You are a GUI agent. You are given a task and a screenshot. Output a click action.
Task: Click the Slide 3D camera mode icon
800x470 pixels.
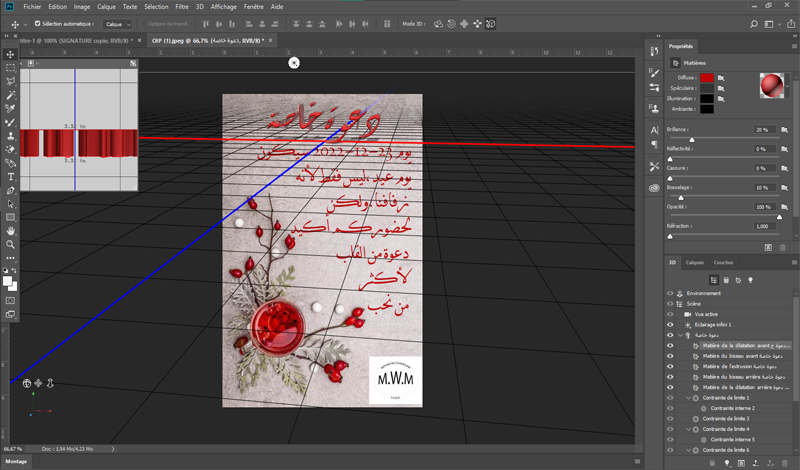[477, 24]
